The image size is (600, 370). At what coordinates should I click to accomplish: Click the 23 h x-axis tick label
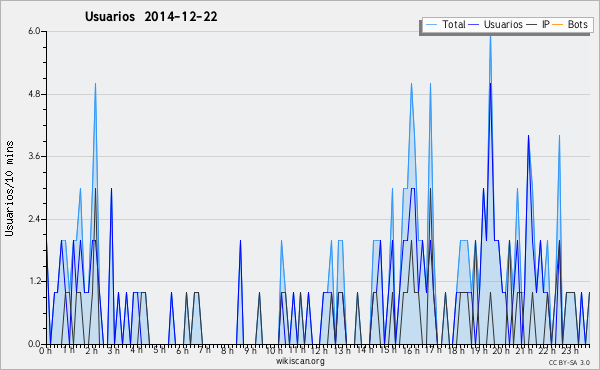570,351
